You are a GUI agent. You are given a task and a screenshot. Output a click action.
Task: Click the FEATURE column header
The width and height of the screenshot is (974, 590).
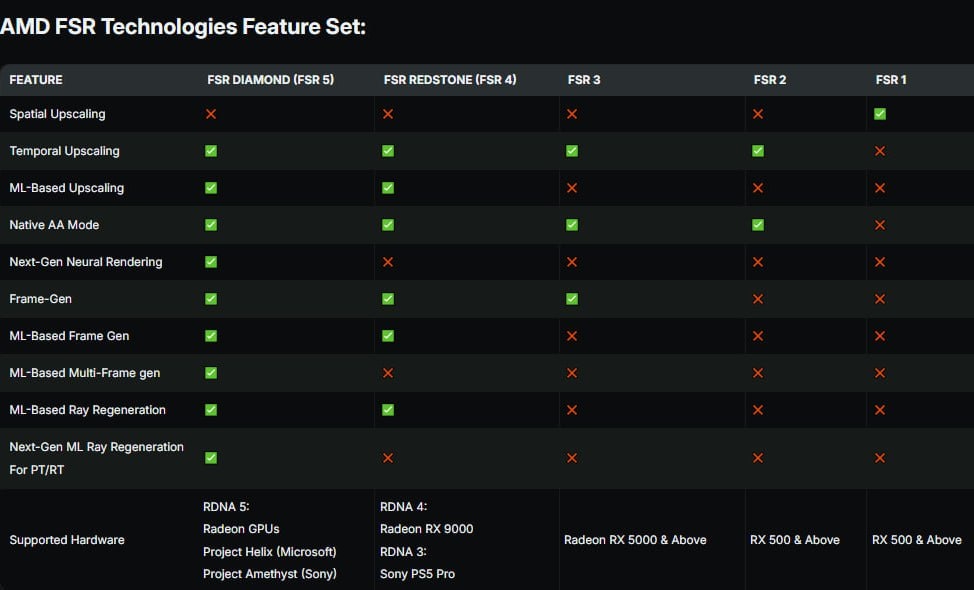36,80
